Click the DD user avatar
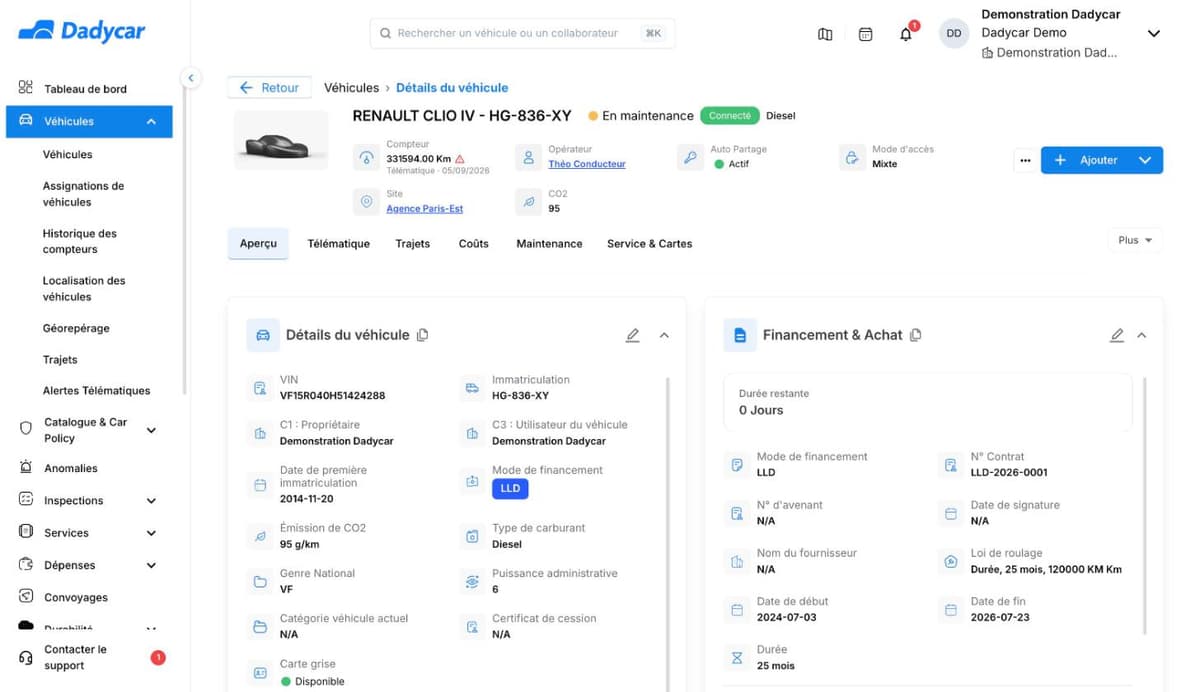Viewport: 1200px width, 692px height. click(x=954, y=33)
